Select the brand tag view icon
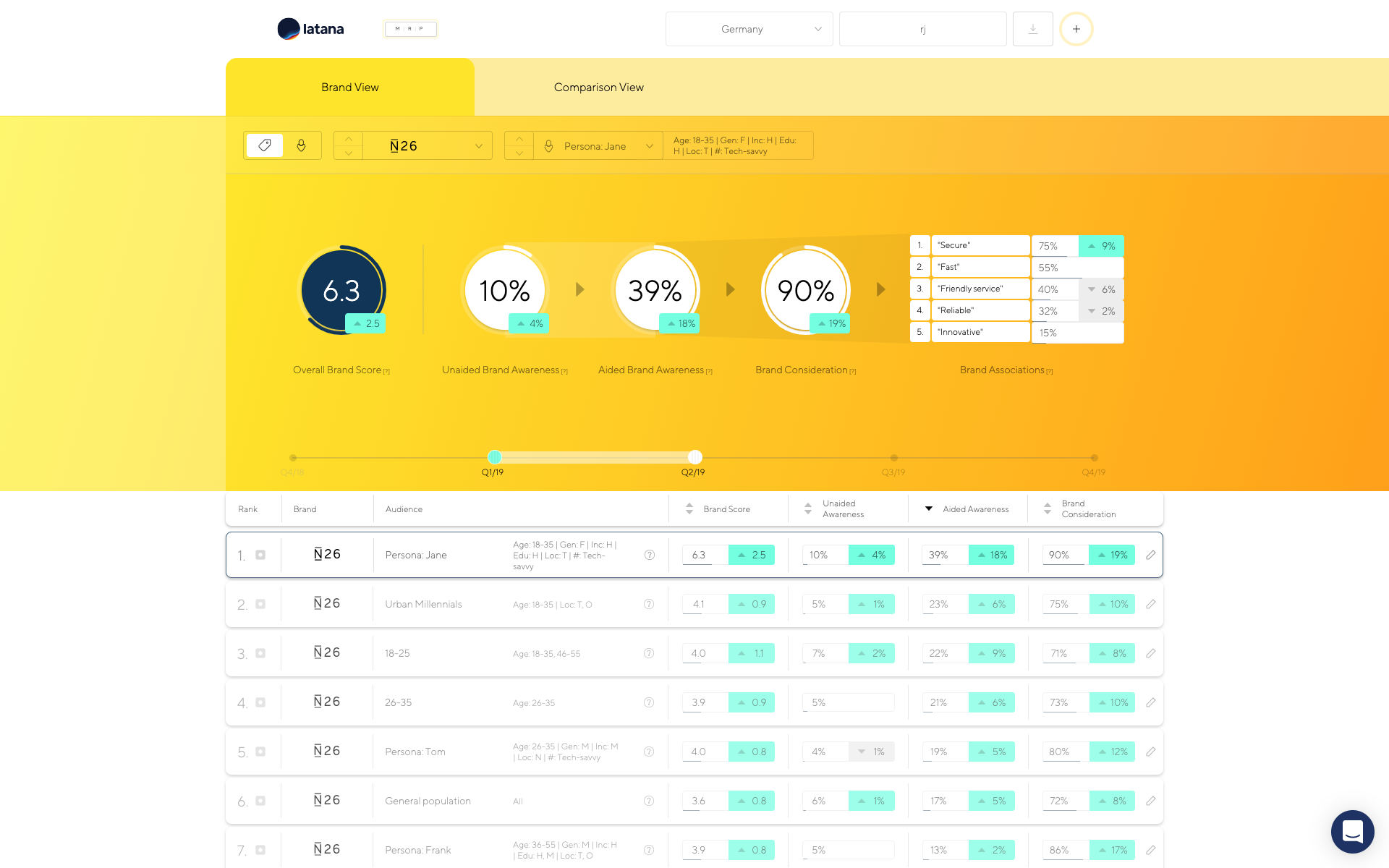Viewport: 1389px width, 868px height. click(x=265, y=145)
